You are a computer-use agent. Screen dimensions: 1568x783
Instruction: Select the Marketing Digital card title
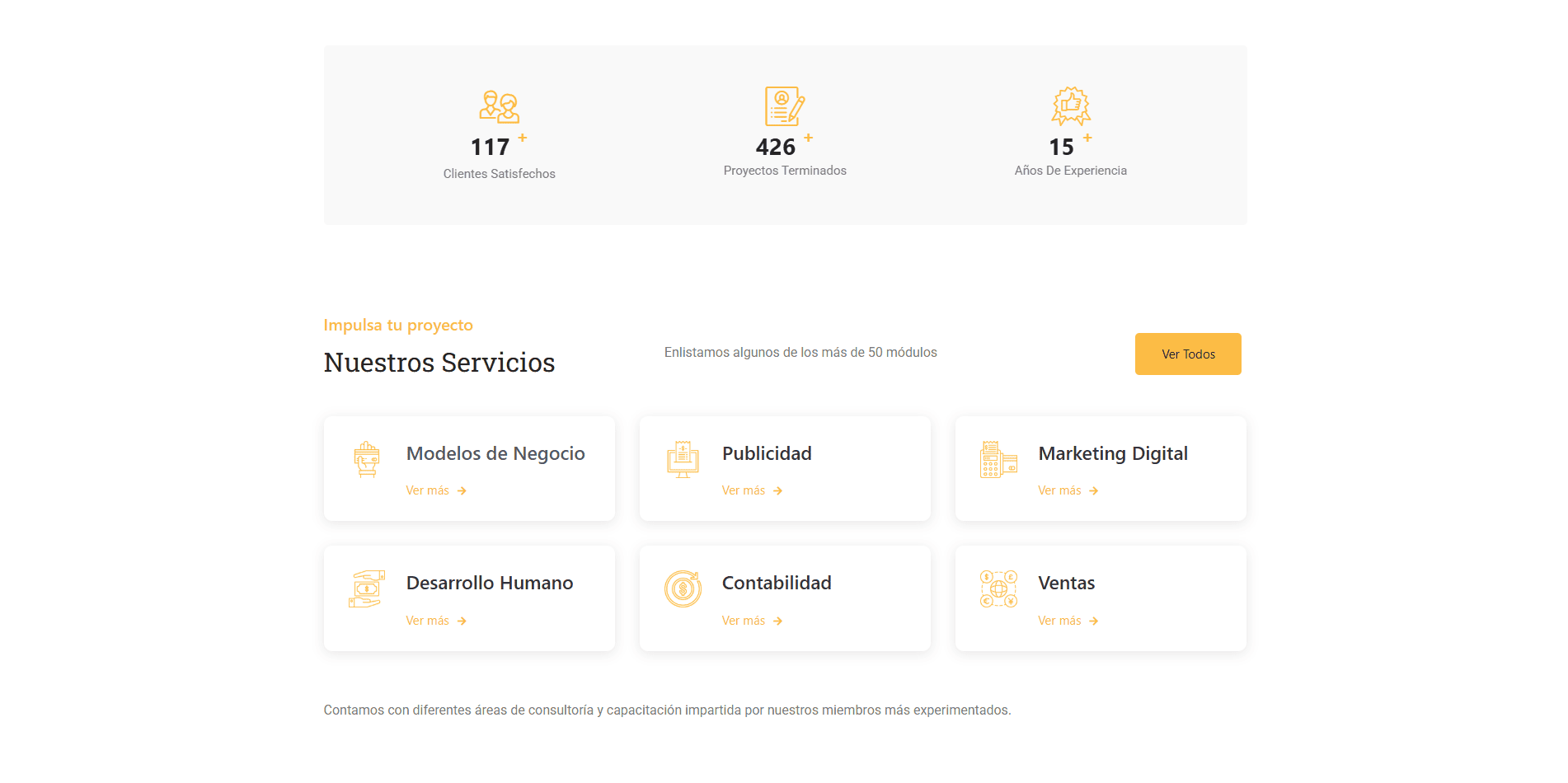(1112, 453)
